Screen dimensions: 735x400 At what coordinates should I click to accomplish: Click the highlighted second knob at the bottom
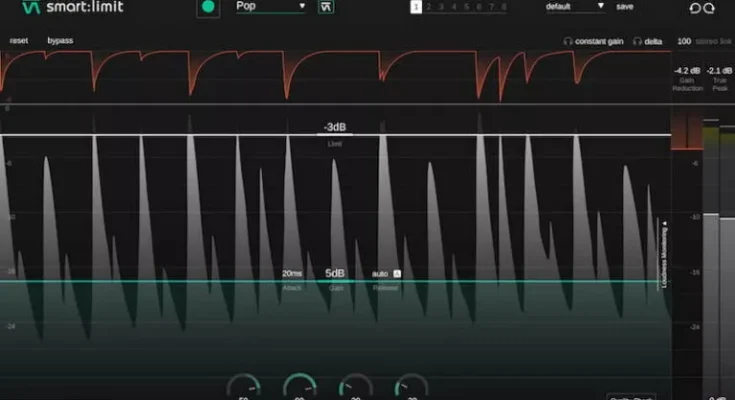[299, 387]
